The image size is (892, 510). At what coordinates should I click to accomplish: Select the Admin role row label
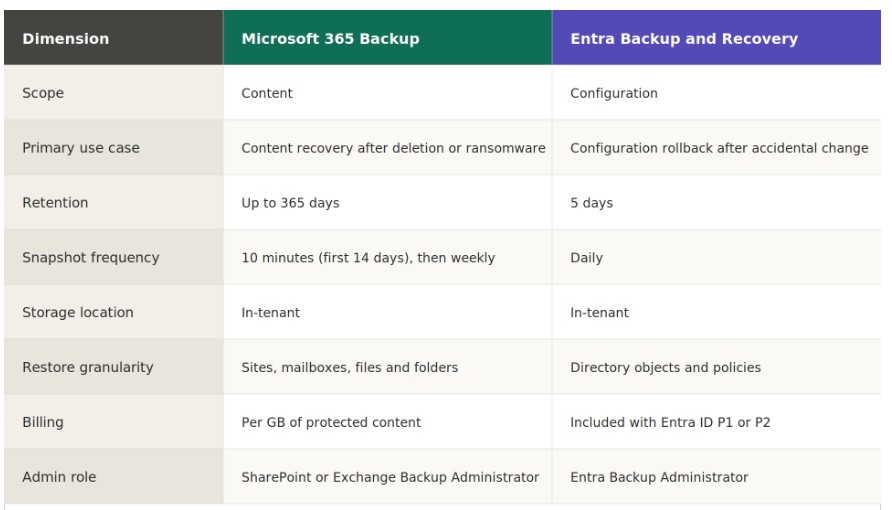click(60, 478)
